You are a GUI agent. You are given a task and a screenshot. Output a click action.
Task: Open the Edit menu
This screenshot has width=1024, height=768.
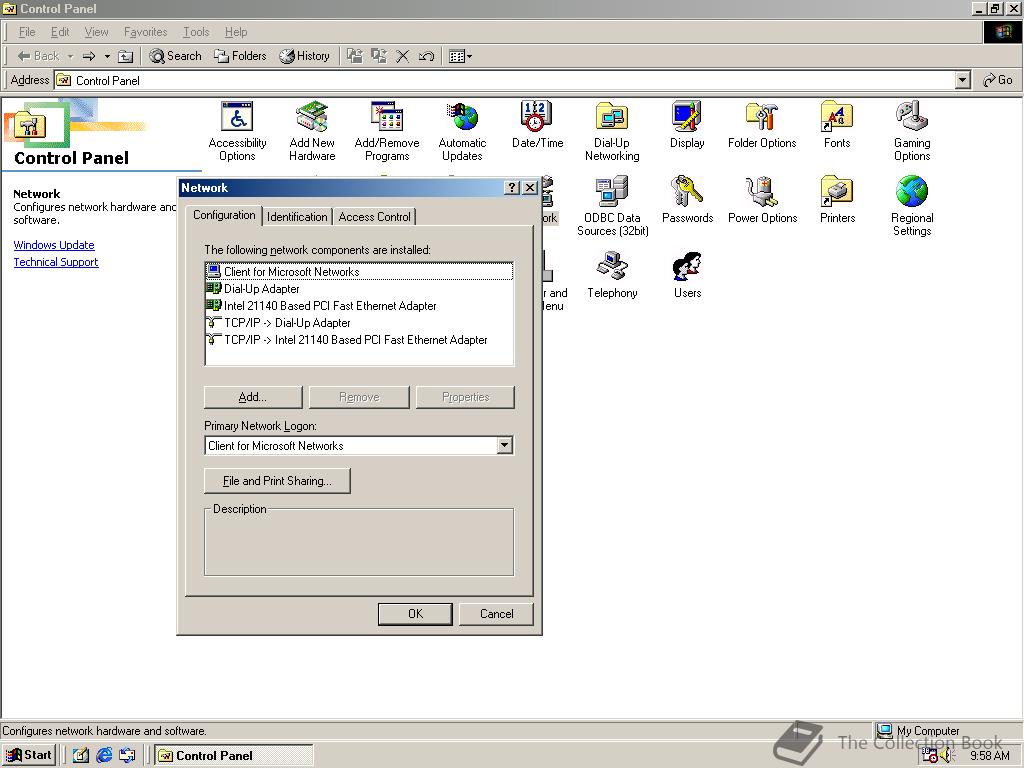click(60, 32)
